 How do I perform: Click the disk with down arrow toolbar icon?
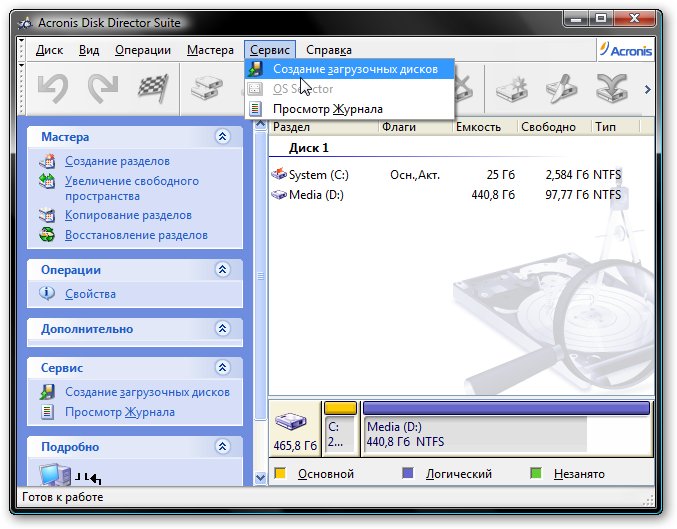[x=612, y=89]
